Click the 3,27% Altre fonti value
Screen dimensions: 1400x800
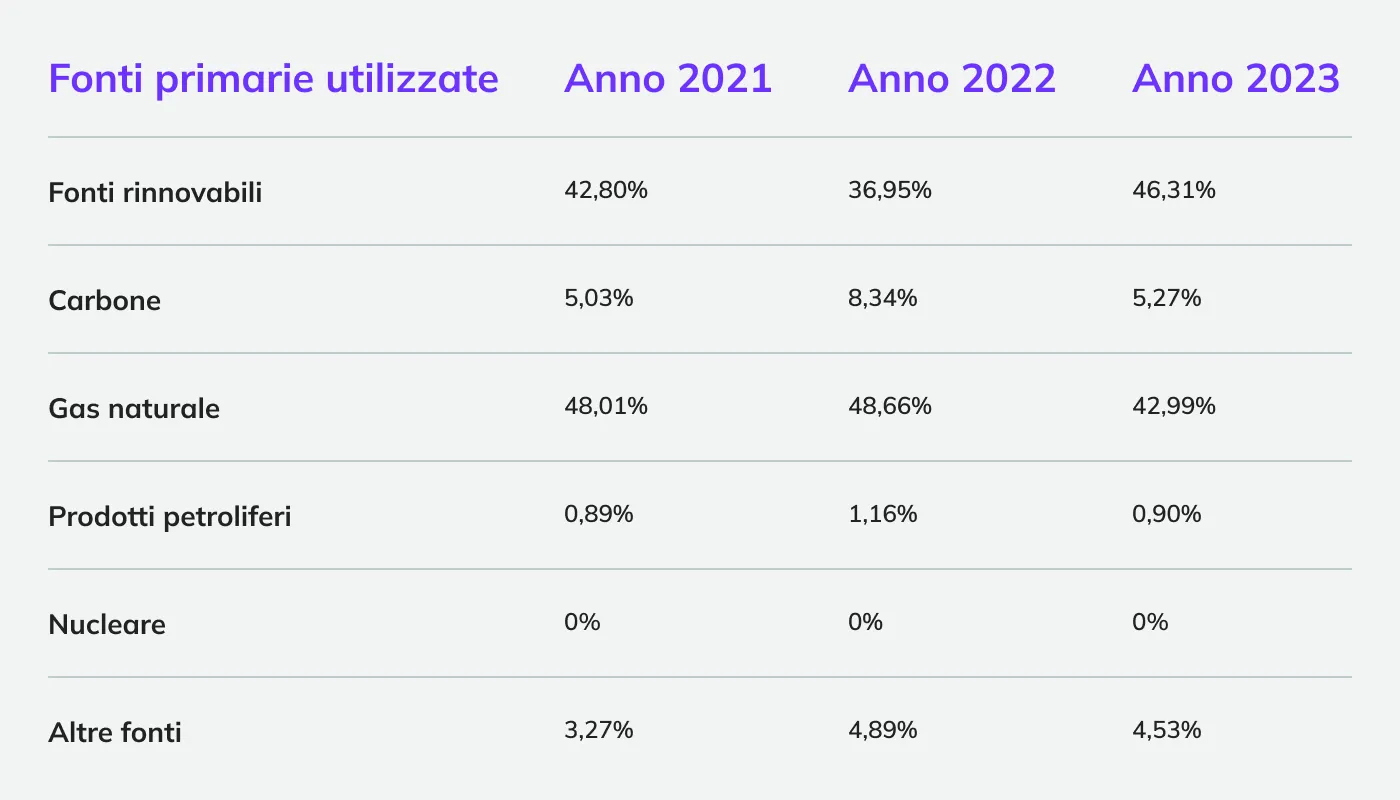599,730
